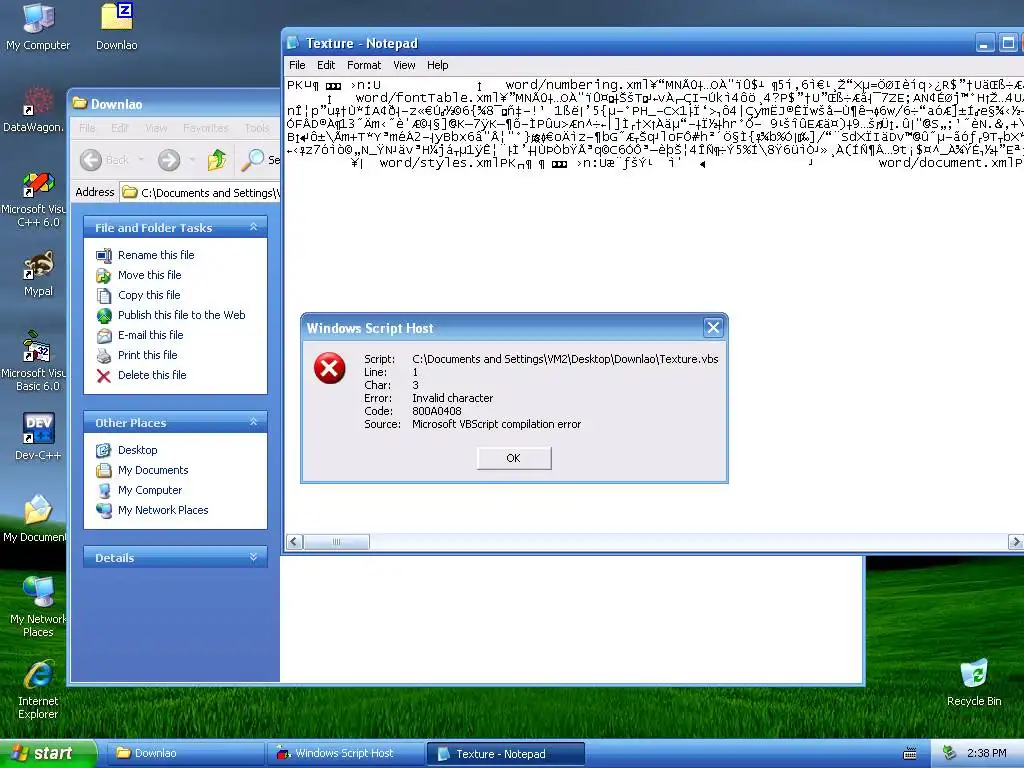Click red X Delete this file icon
The image size is (1024, 768).
pyautogui.click(x=104, y=376)
